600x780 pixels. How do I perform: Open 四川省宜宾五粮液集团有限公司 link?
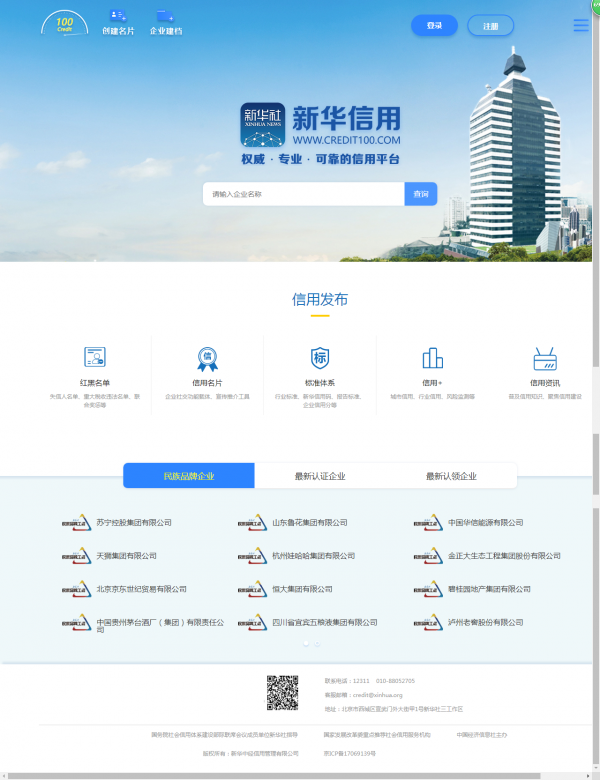pos(324,622)
